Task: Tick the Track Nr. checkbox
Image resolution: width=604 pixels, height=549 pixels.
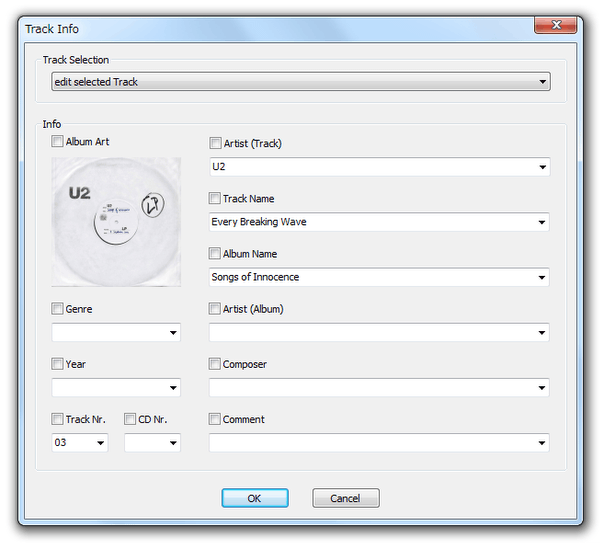Action: pos(57,420)
